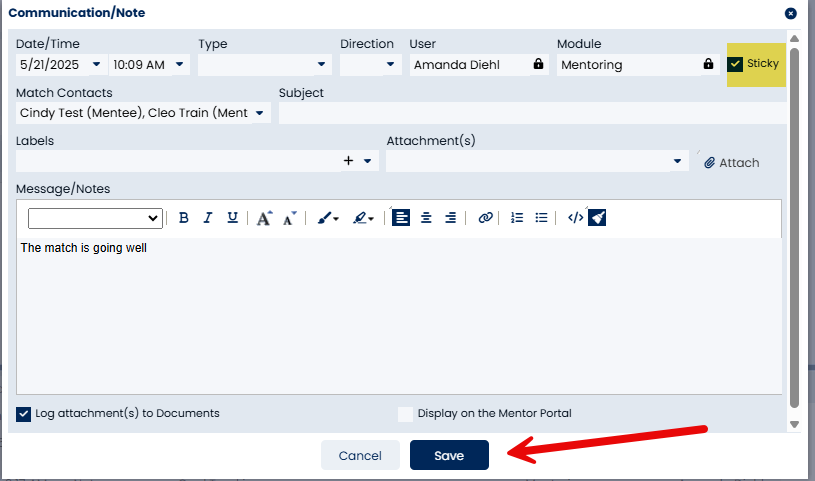The height and width of the screenshot is (481, 815).
Task: Open the text font color picker
Action: [328, 218]
